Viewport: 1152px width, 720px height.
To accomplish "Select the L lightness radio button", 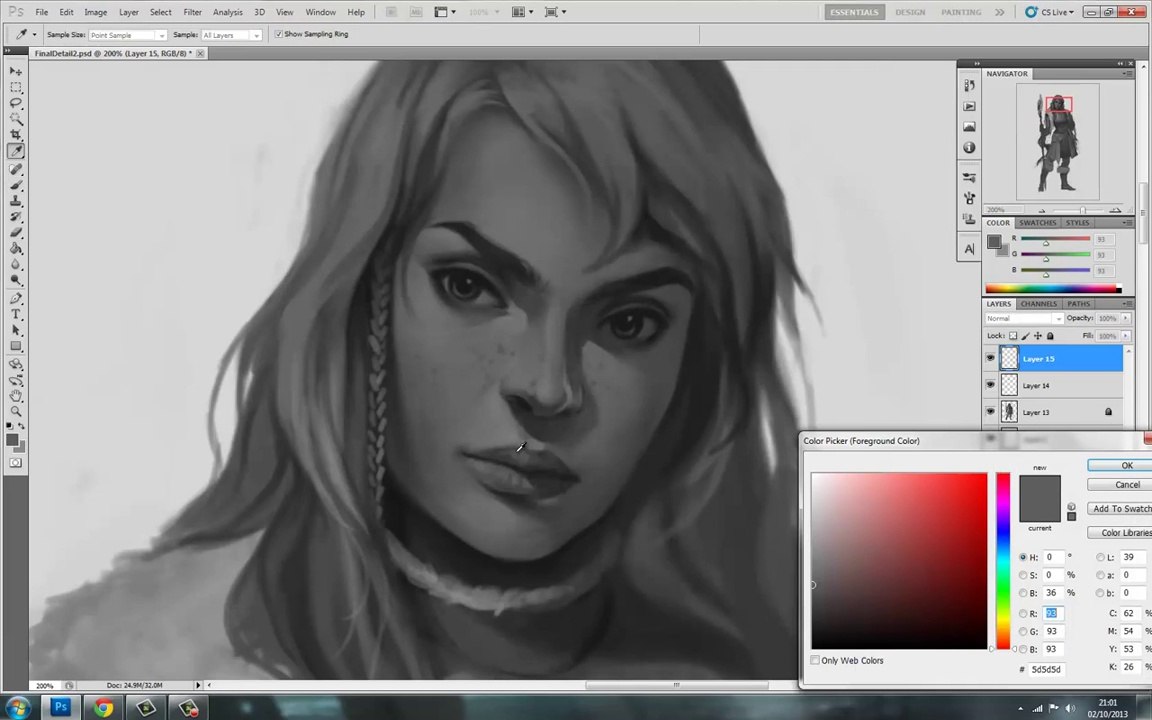I will pyautogui.click(x=1100, y=557).
